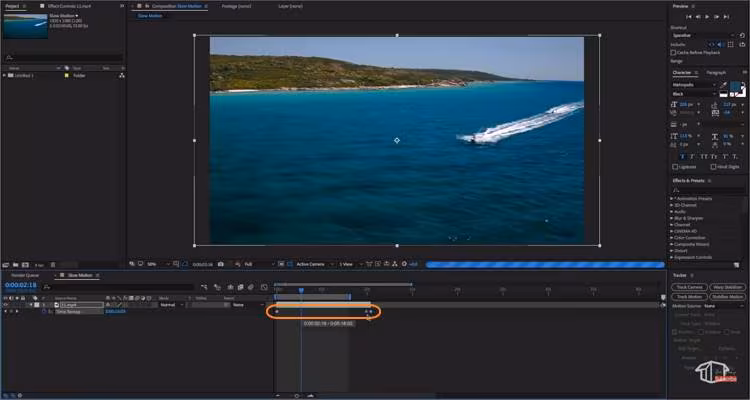Click the Effects & Presets search field
Image resolution: width=750 pixels, height=400 pixels.
(709, 190)
